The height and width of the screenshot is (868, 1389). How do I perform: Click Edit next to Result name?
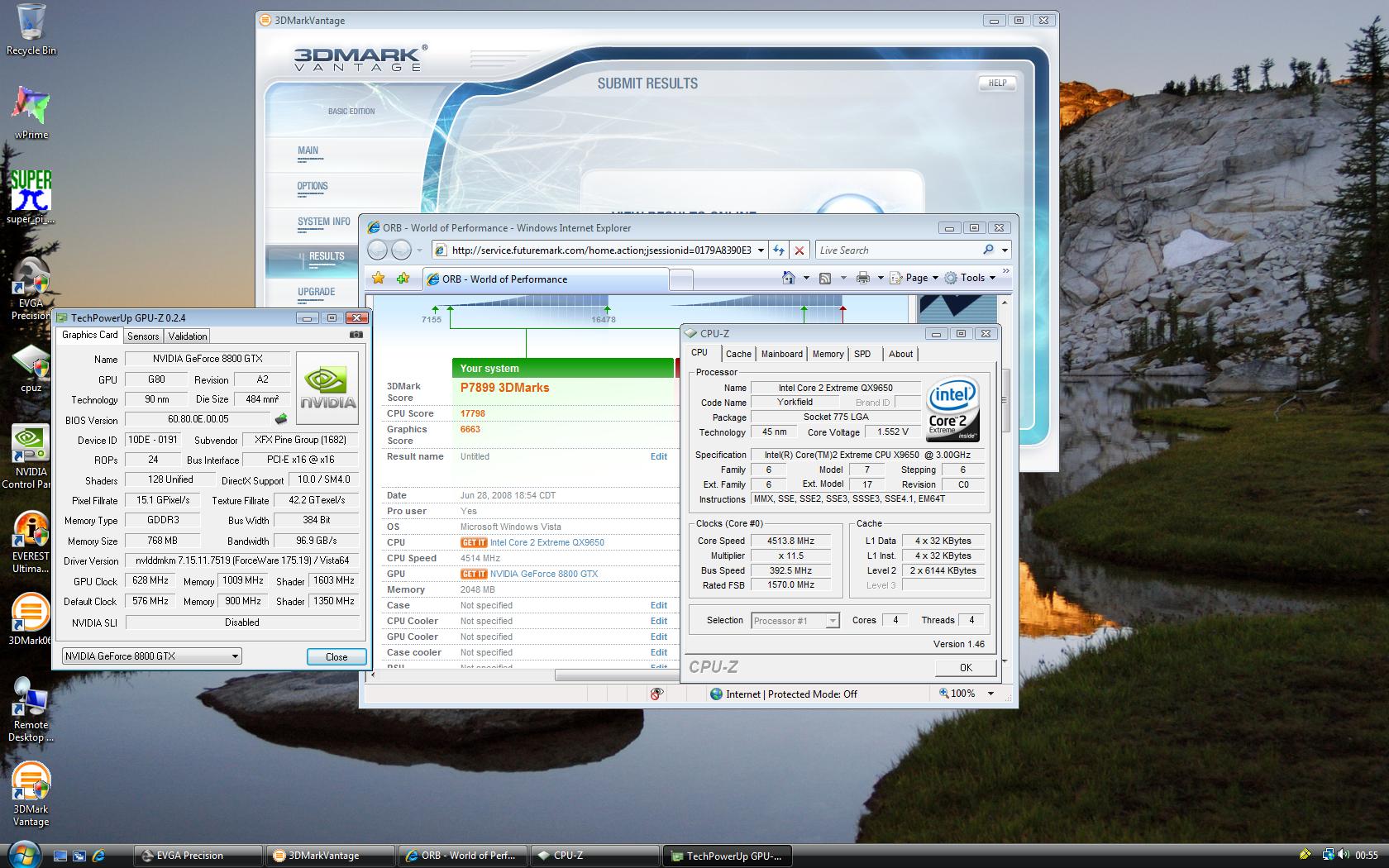coord(658,456)
